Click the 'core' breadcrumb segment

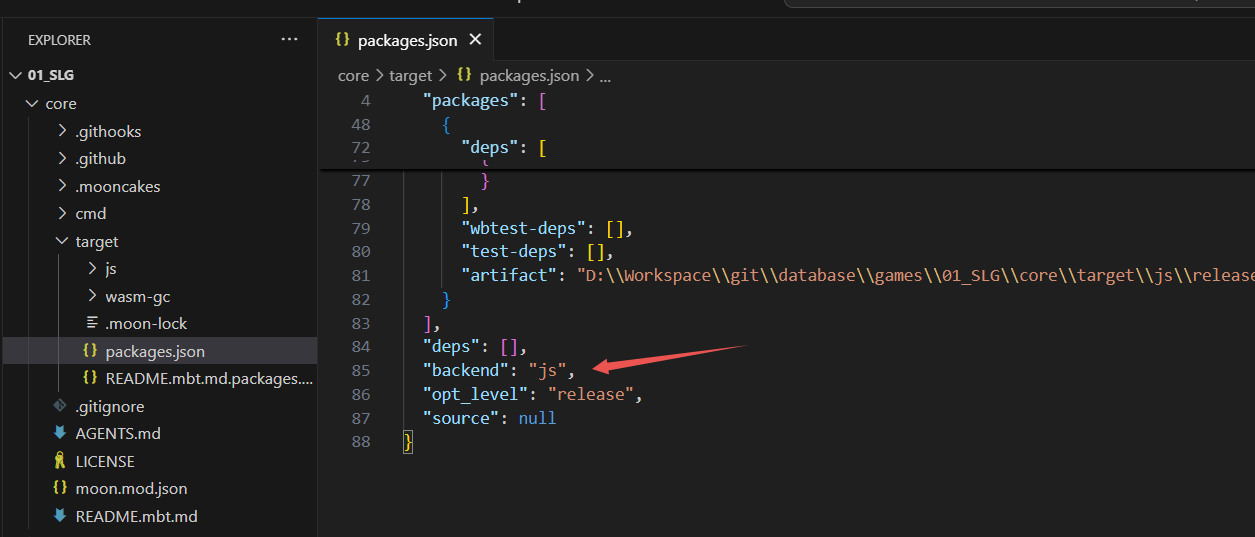point(353,76)
